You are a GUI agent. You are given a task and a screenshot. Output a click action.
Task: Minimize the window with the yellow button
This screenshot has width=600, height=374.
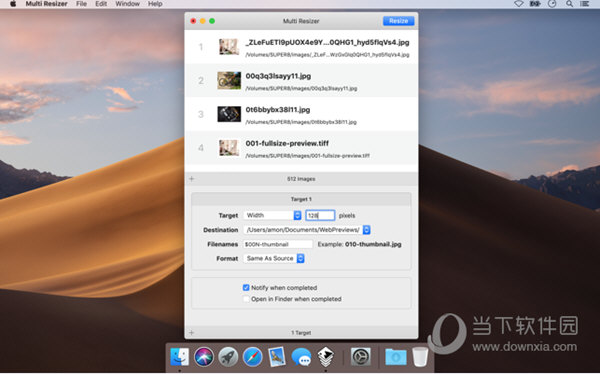coord(203,21)
